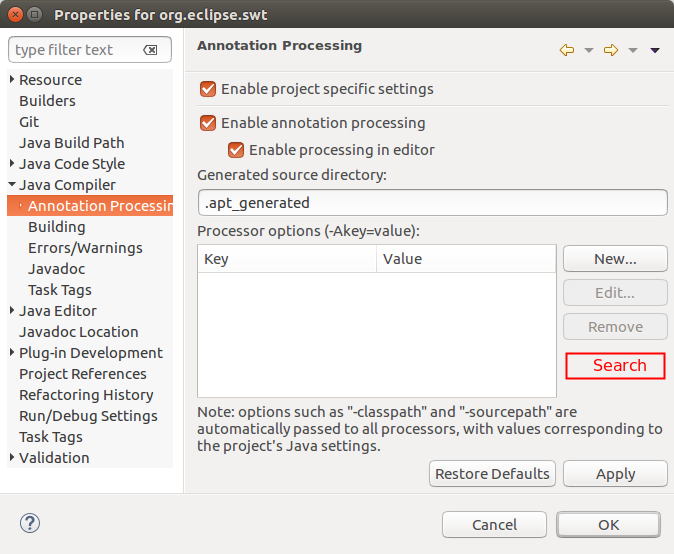
Task: Close the Properties dialog window
Action: (x=15, y=15)
